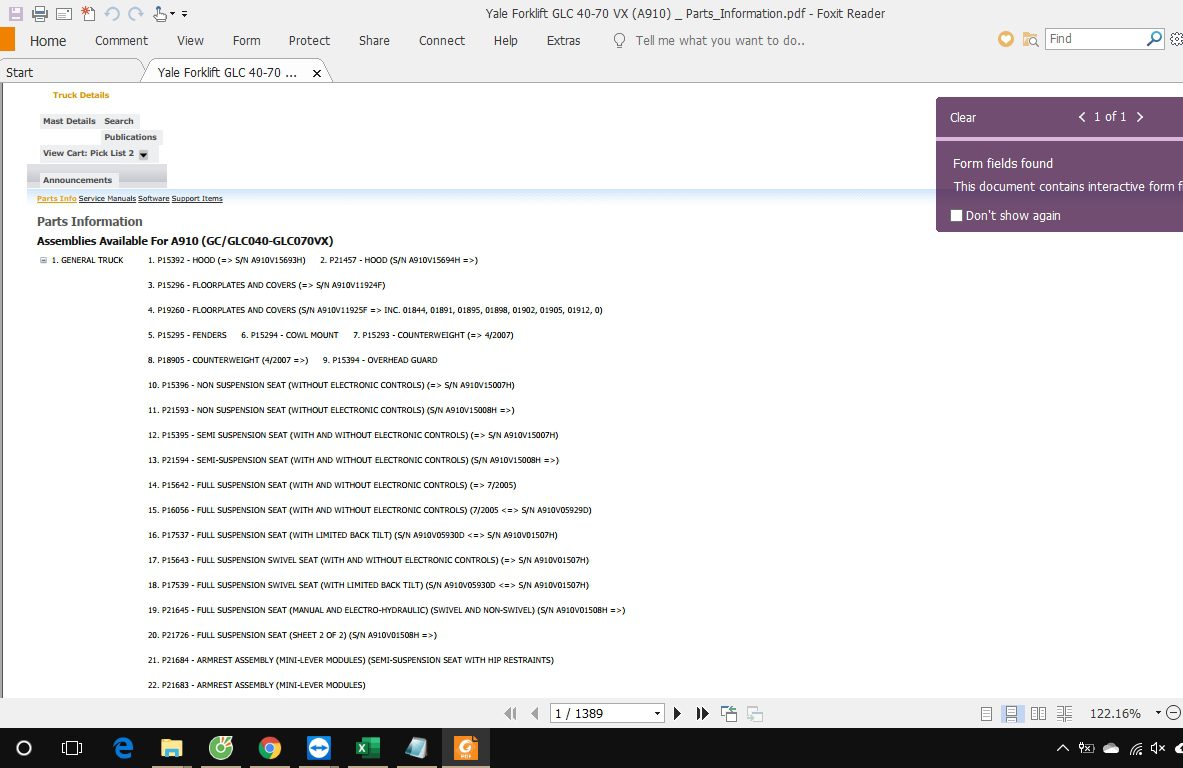Click the Software link
Screen dimensions: 1183x768
pos(153,198)
